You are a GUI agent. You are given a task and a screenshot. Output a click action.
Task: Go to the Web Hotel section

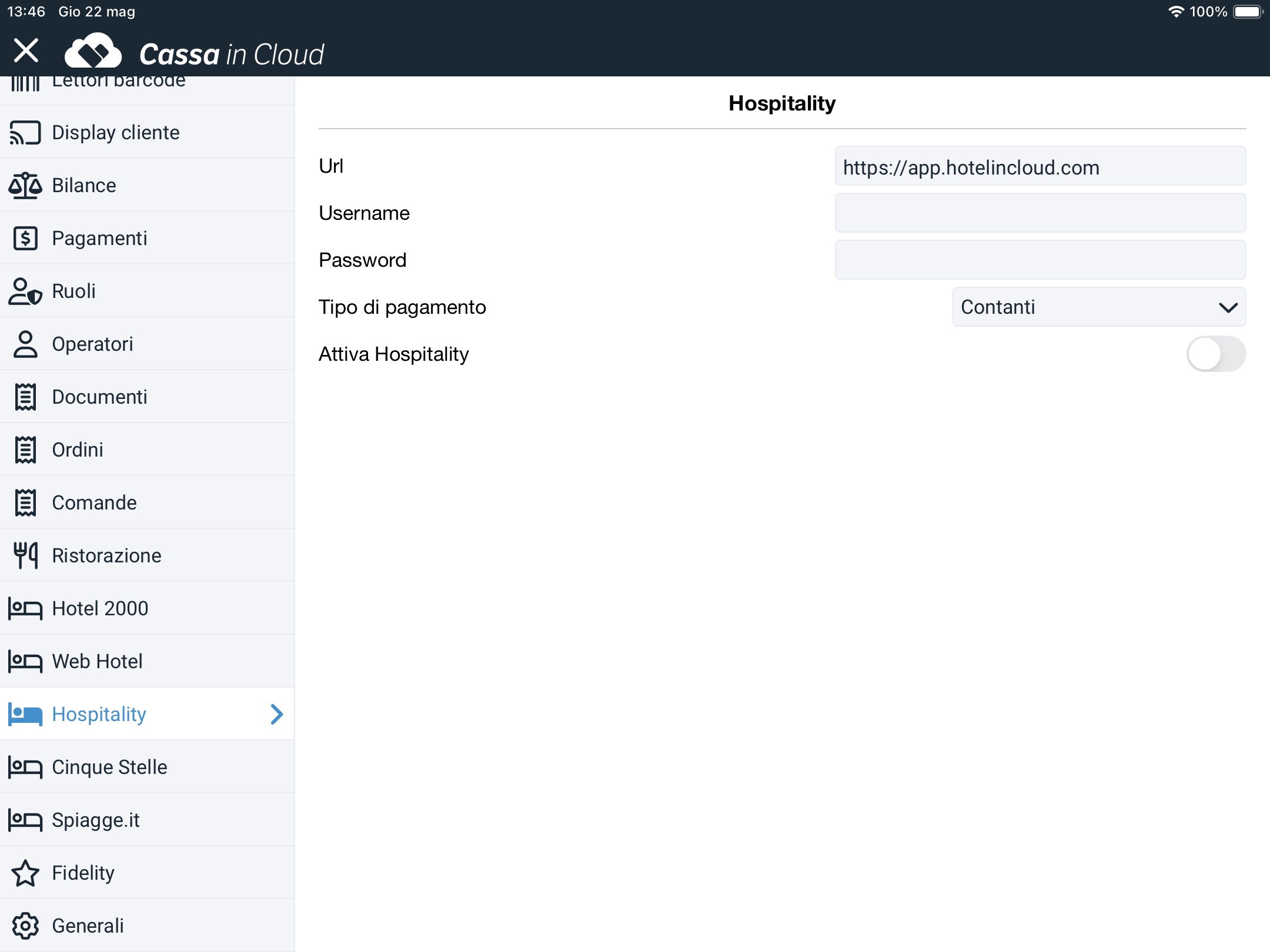98,662
